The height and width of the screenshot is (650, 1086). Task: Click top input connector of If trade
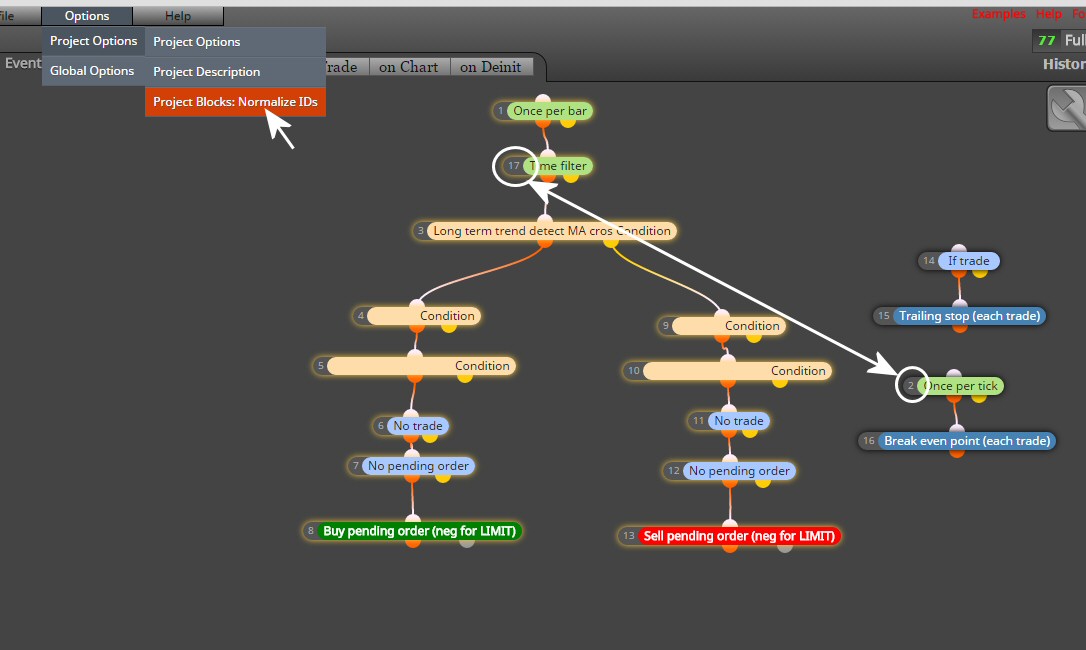pyautogui.click(x=959, y=249)
